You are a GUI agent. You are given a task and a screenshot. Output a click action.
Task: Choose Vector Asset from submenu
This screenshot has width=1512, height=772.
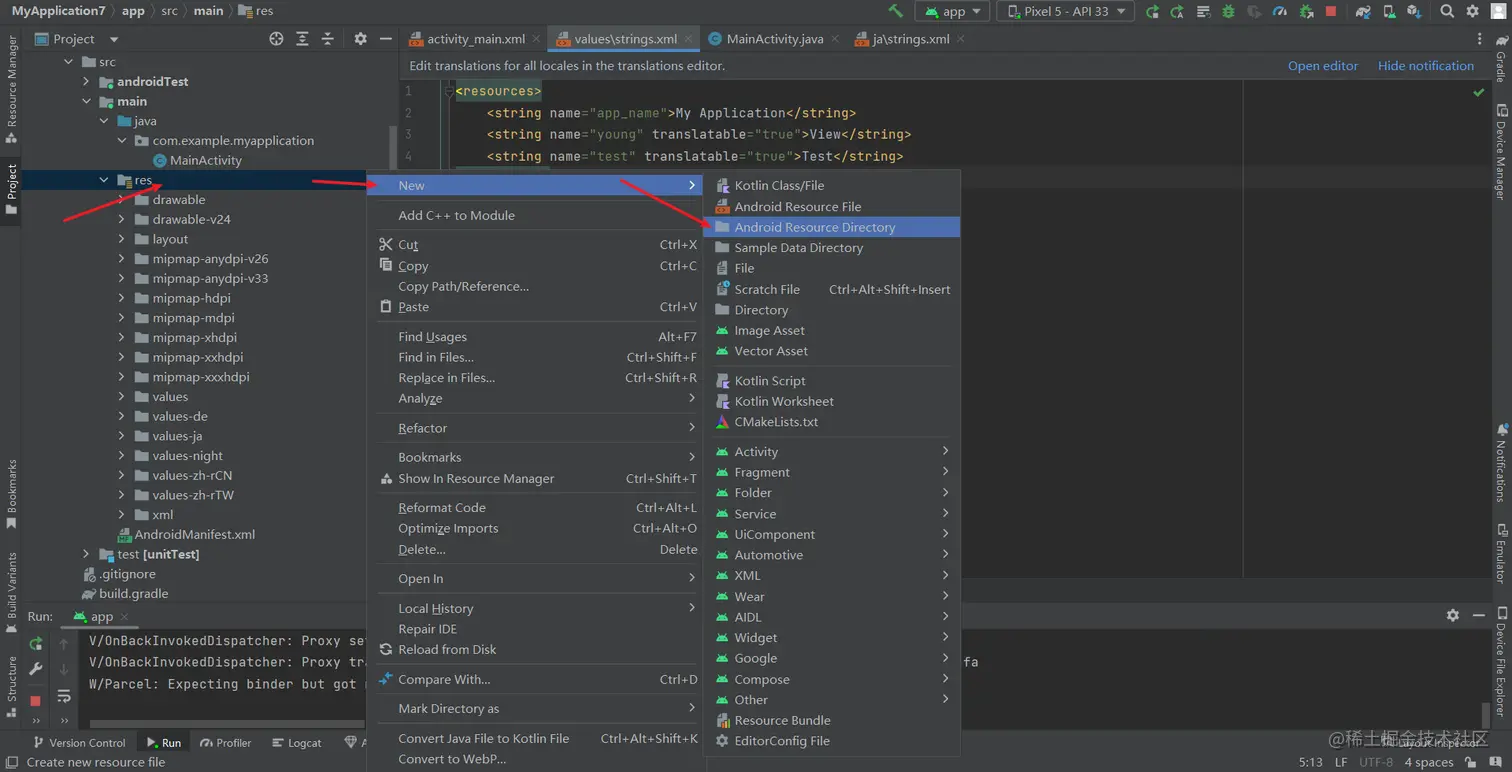(x=832, y=351)
